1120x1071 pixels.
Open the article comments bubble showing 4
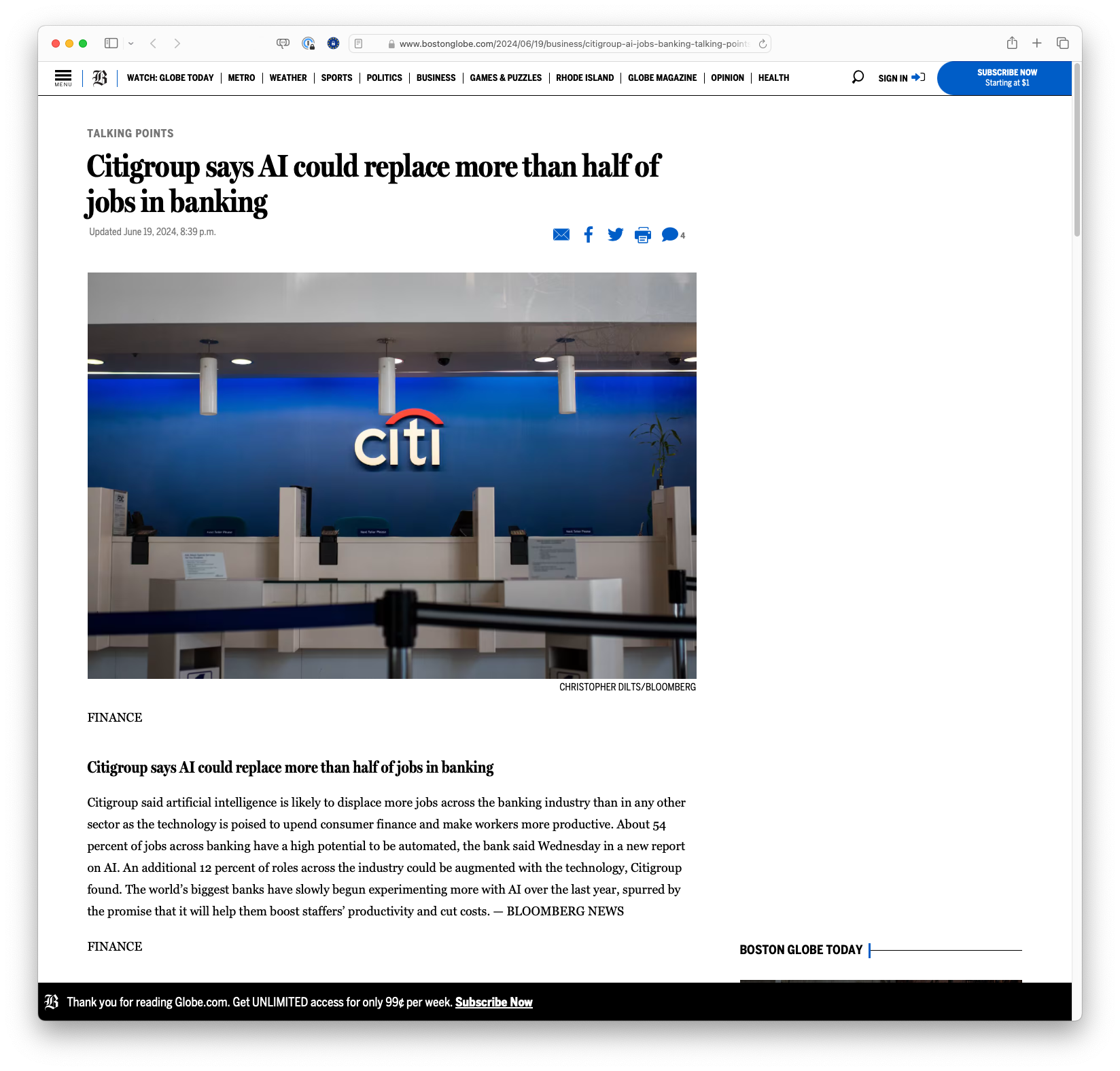coord(670,234)
